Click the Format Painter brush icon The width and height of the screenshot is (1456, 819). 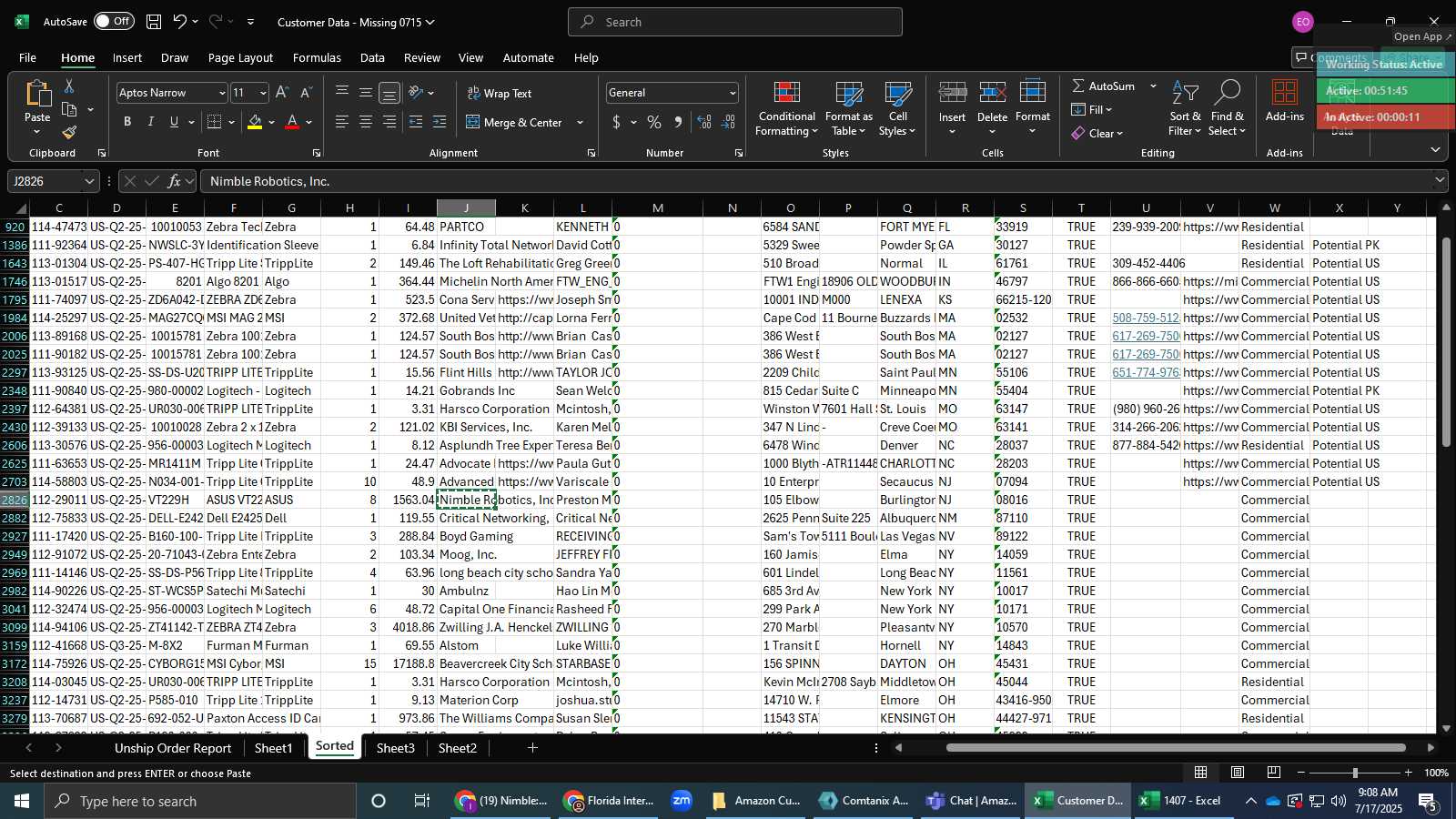click(x=69, y=132)
